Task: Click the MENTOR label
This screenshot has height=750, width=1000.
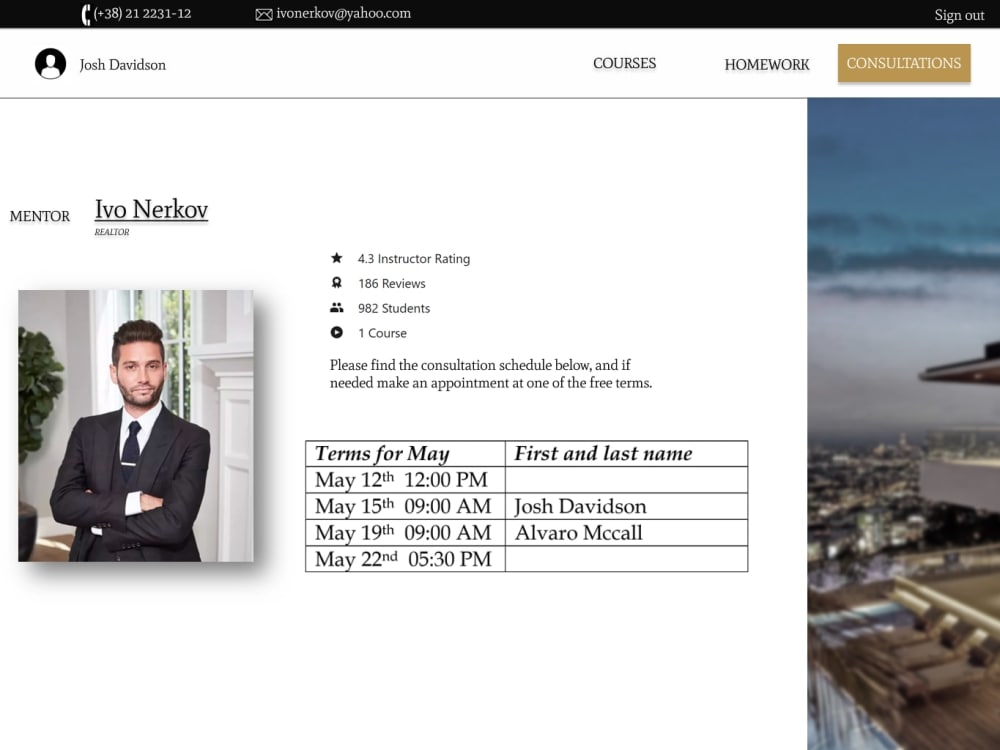Action: pos(40,216)
